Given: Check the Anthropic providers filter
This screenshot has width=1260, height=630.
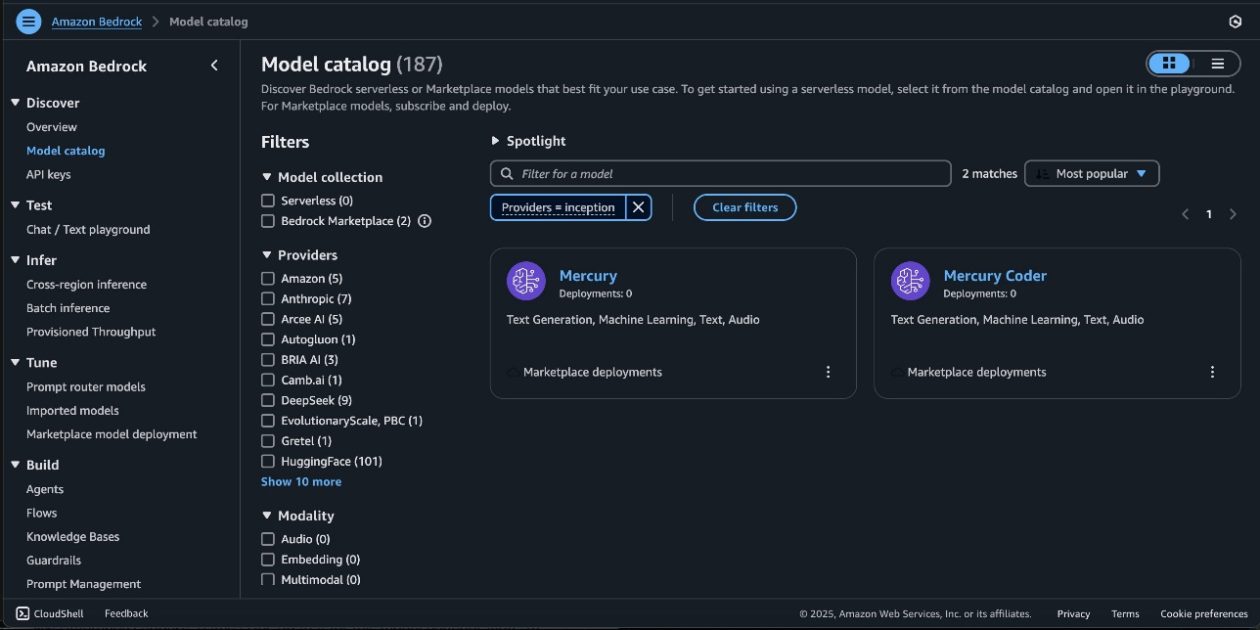Looking at the screenshot, I should [267, 298].
